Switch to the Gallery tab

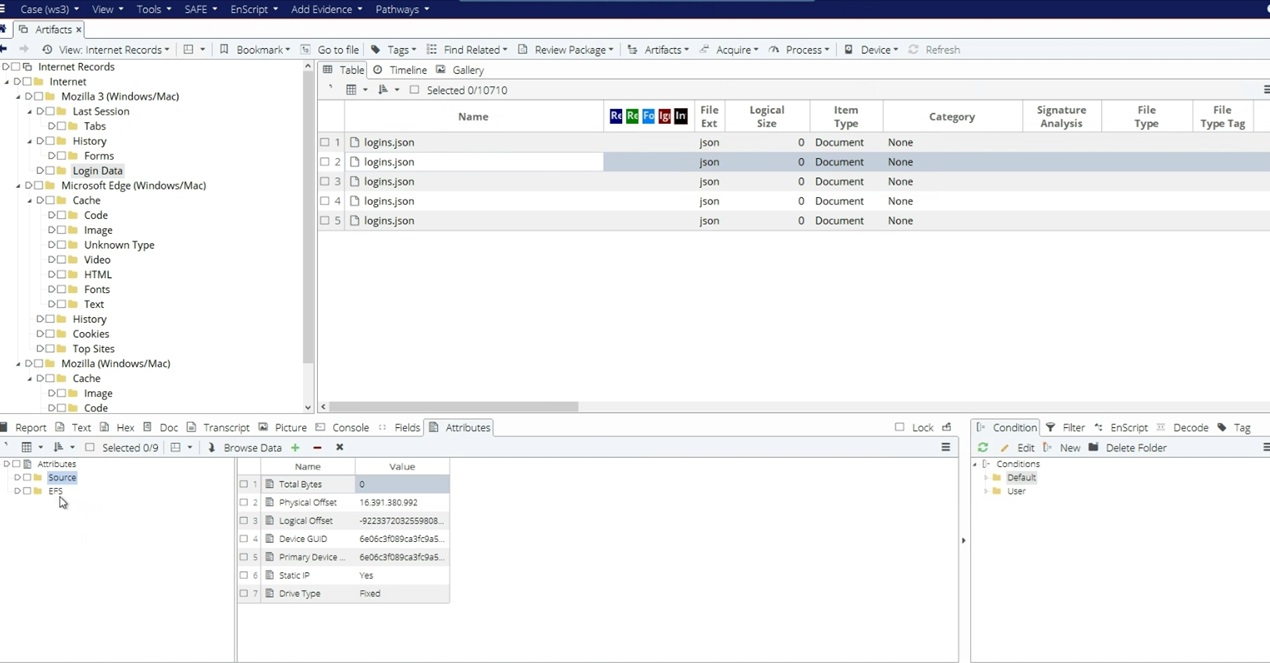[460, 71]
